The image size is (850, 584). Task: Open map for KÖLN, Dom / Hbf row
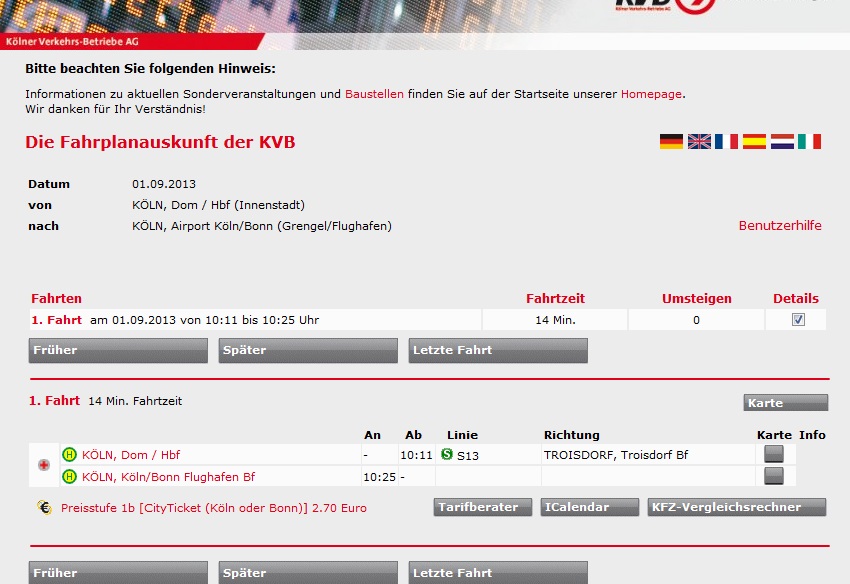point(773,454)
